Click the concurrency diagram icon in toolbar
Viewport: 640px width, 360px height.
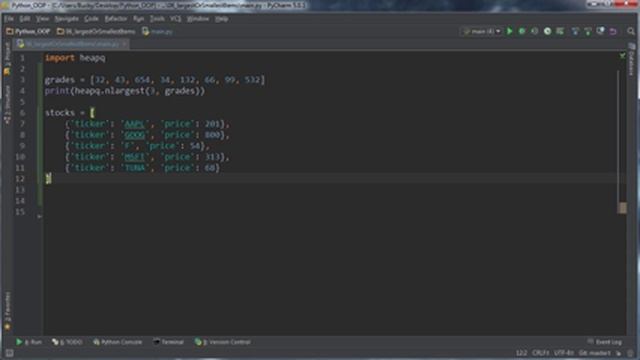click(560, 31)
